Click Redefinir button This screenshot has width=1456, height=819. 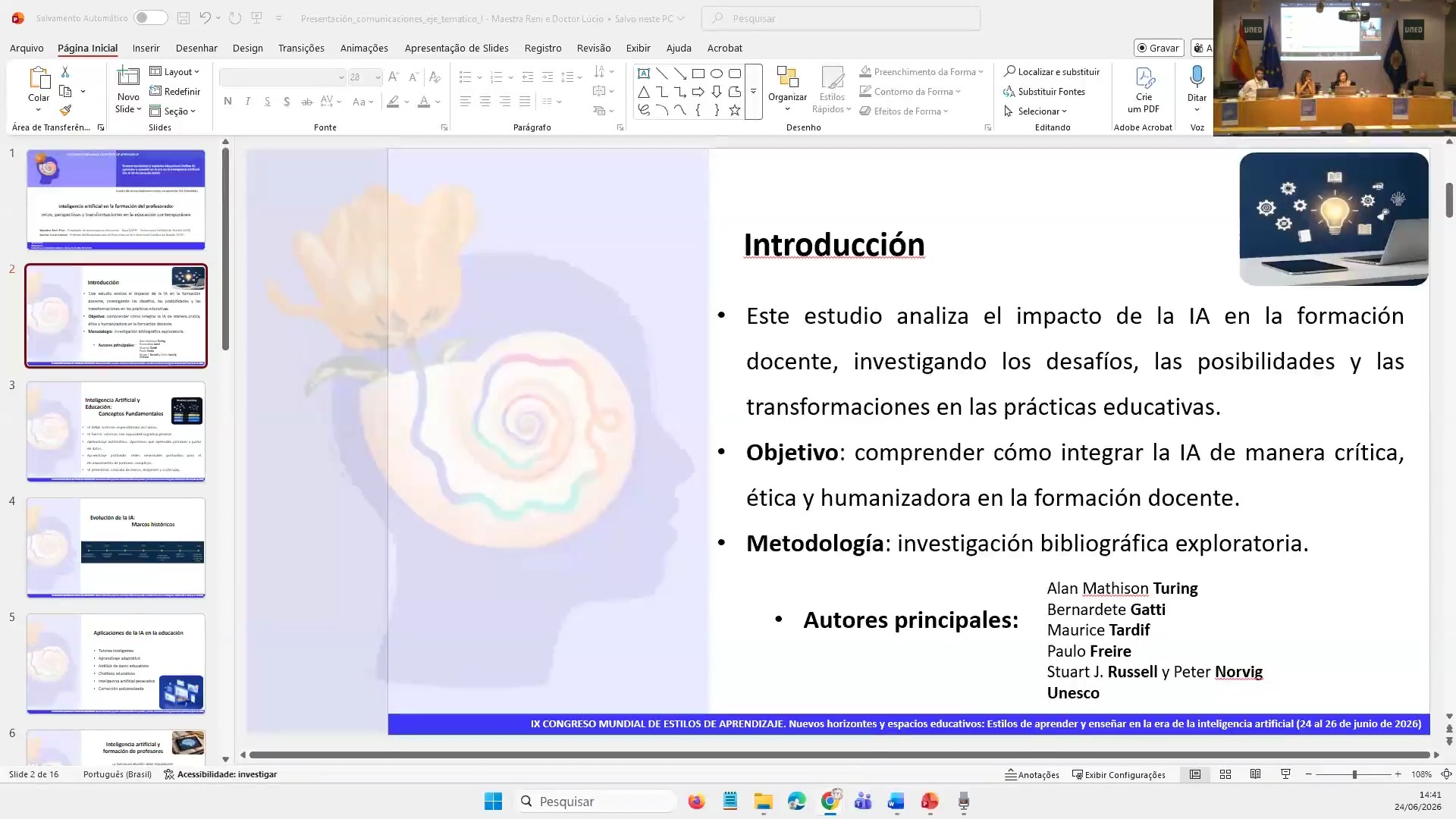coord(175,91)
